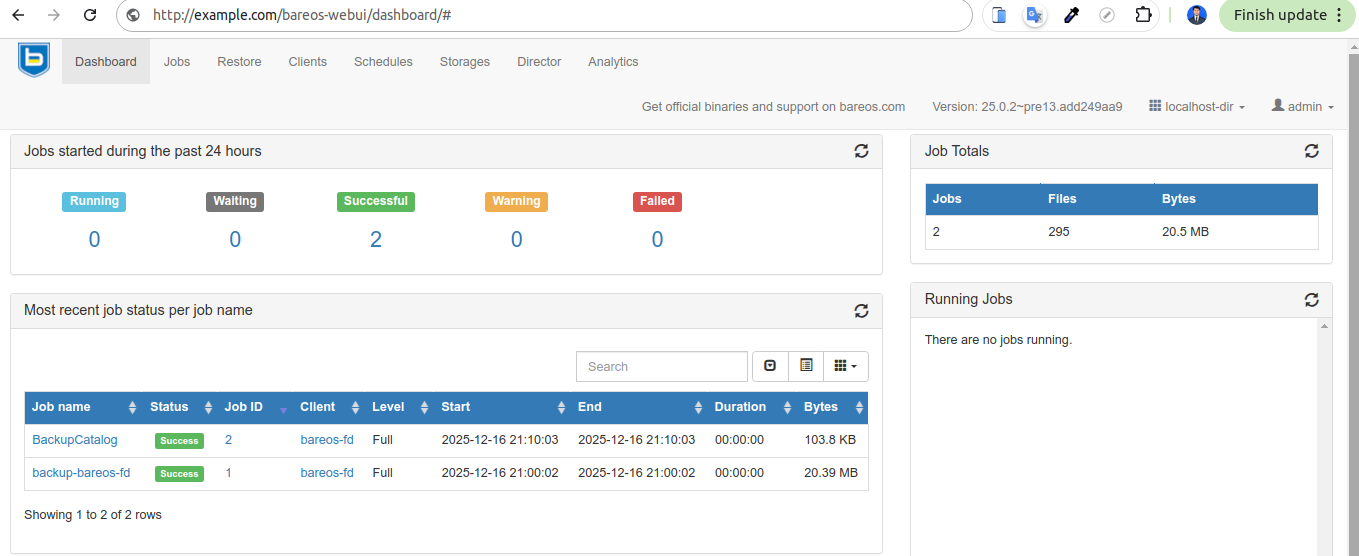Click the Bareos shield logo
Image resolution: width=1359 pixels, height=556 pixels.
pyautogui.click(x=34, y=60)
